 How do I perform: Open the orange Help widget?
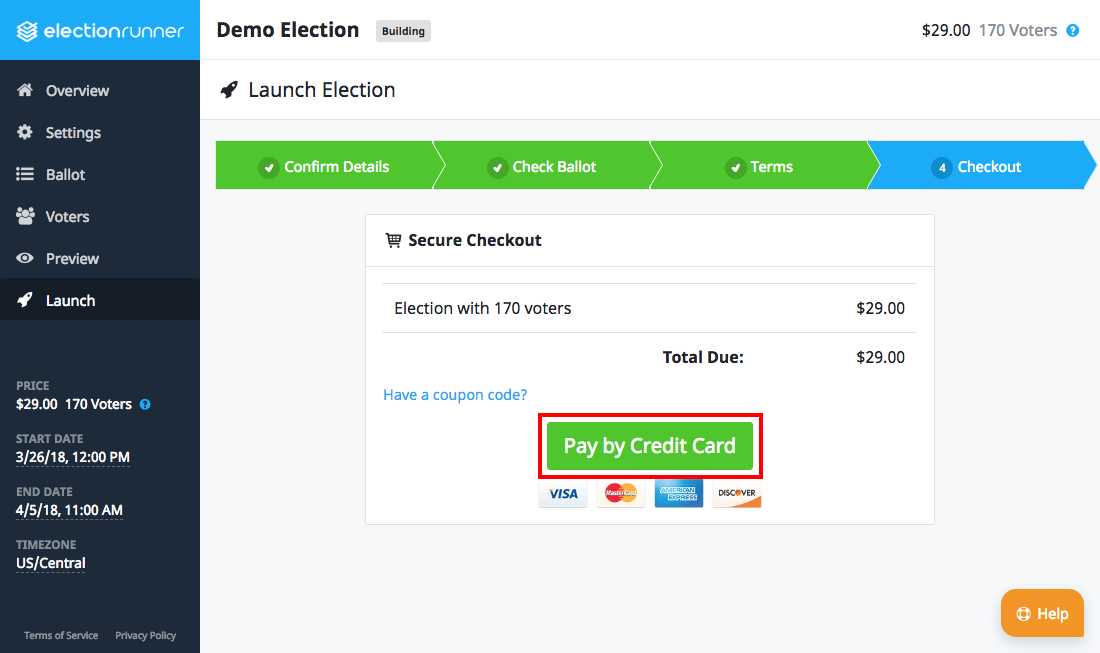[x=1042, y=613]
